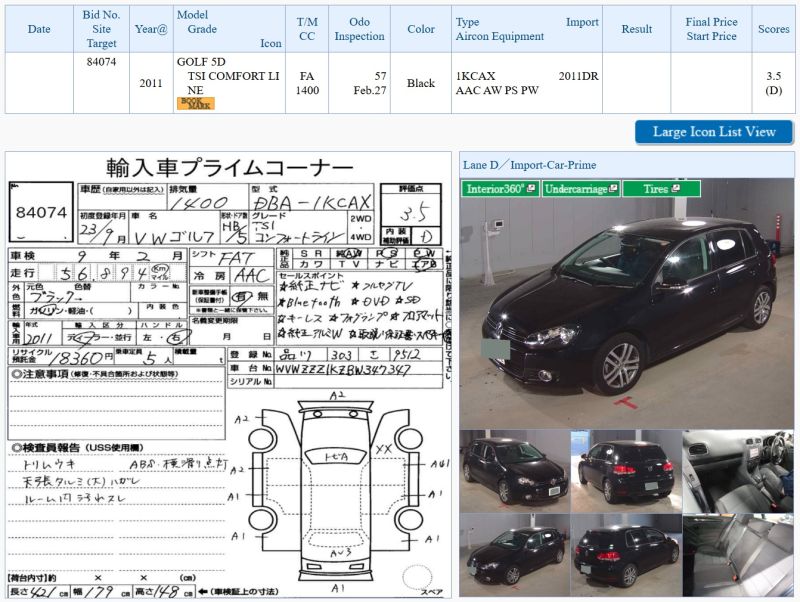Viewport: 800px width, 602px height.
Task: Open the Interior360° view
Action: (499, 189)
